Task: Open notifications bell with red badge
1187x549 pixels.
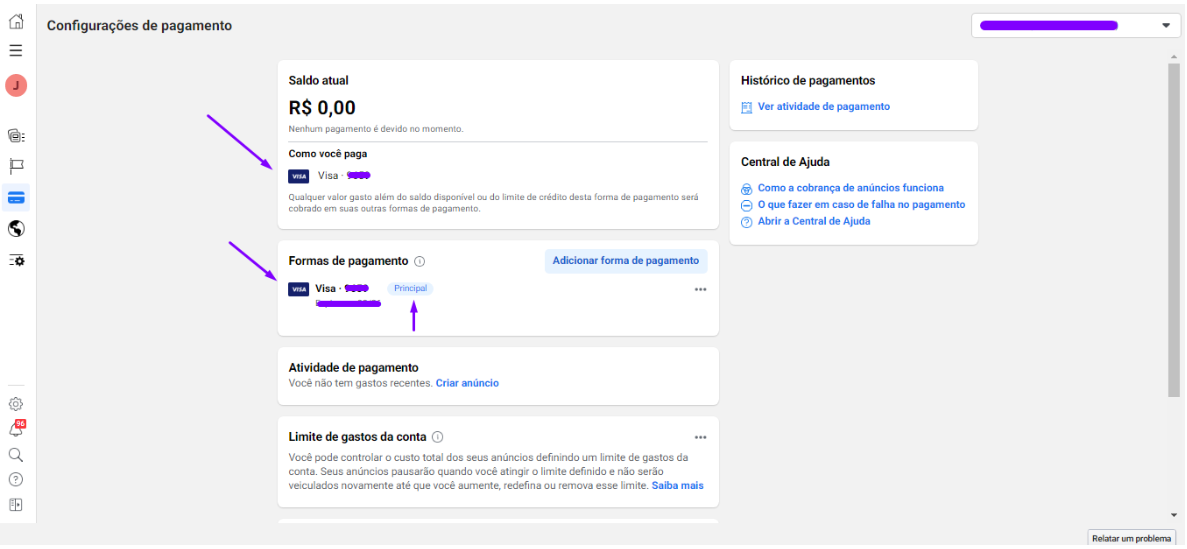Action: tap(16, 429)
